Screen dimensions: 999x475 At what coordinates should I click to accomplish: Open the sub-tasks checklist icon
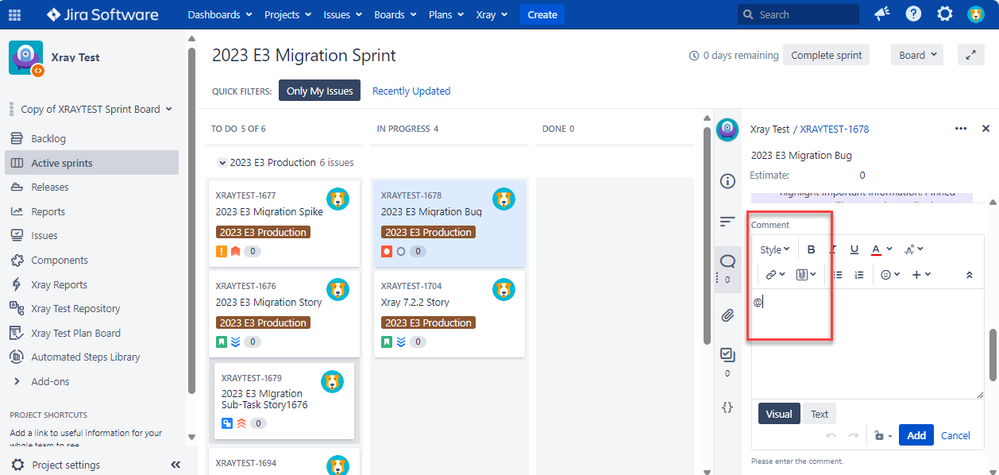tap(727, 355)
